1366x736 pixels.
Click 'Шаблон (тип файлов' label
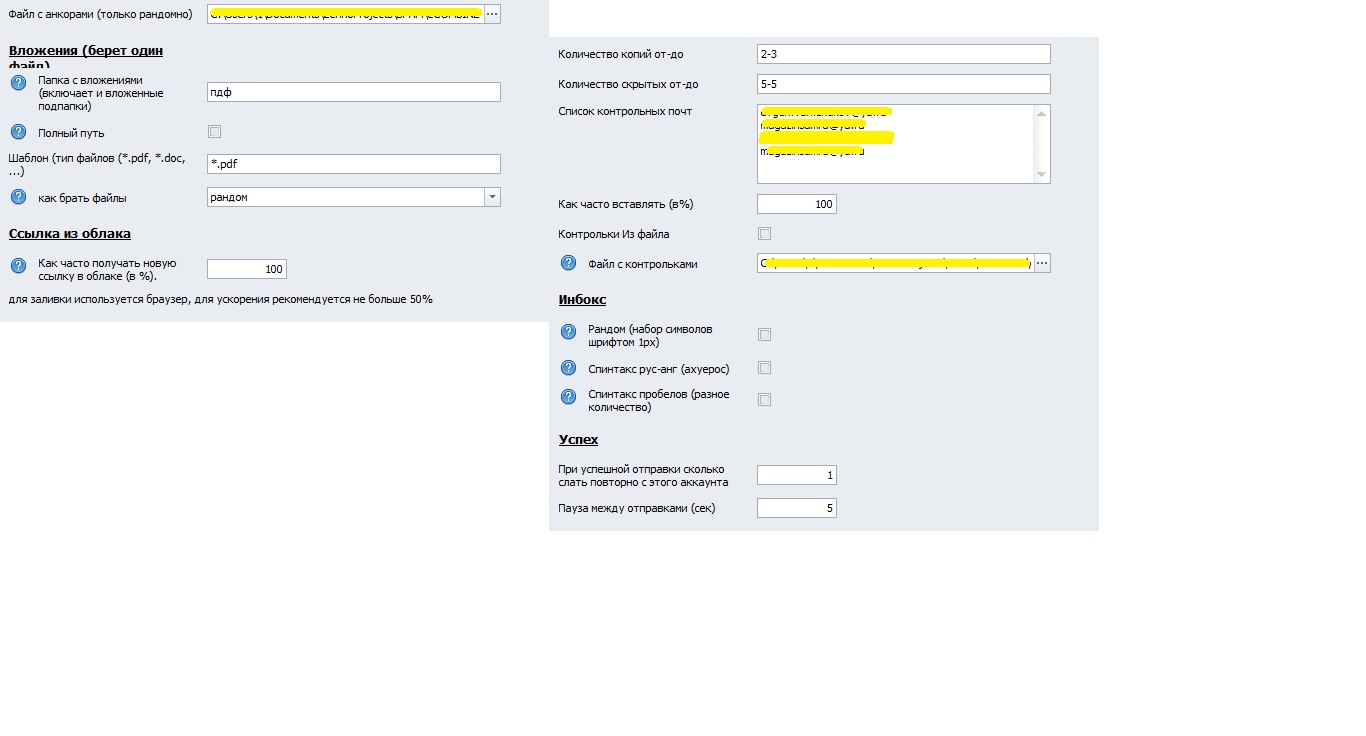pos(97,164)
